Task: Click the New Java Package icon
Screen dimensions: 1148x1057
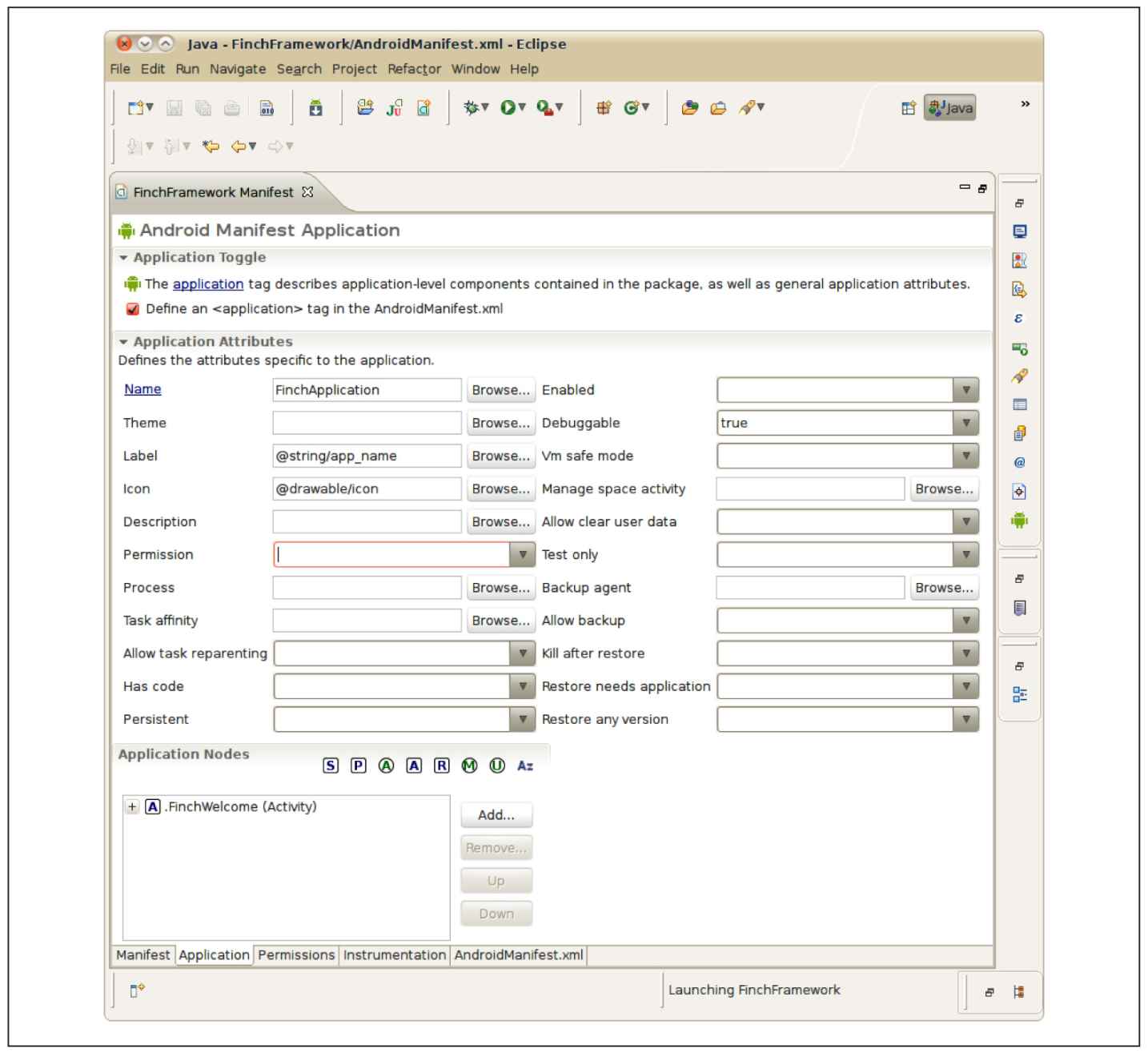Action: pyautogui.click(x=604, y=107)
